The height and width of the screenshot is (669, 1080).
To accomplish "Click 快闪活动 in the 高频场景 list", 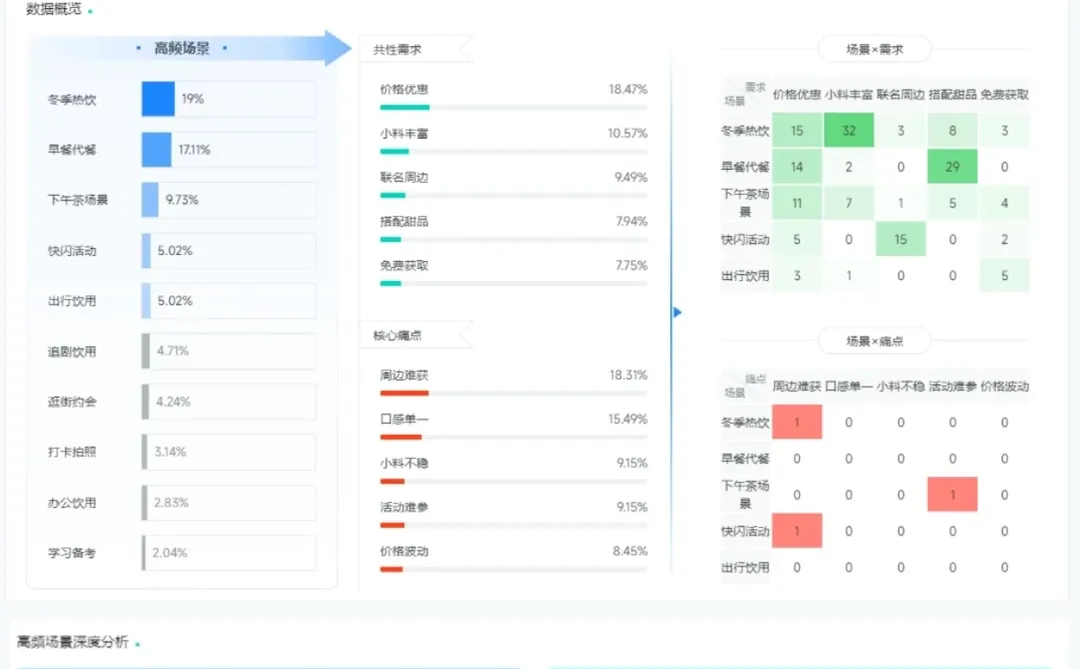I will pos(72,251).
